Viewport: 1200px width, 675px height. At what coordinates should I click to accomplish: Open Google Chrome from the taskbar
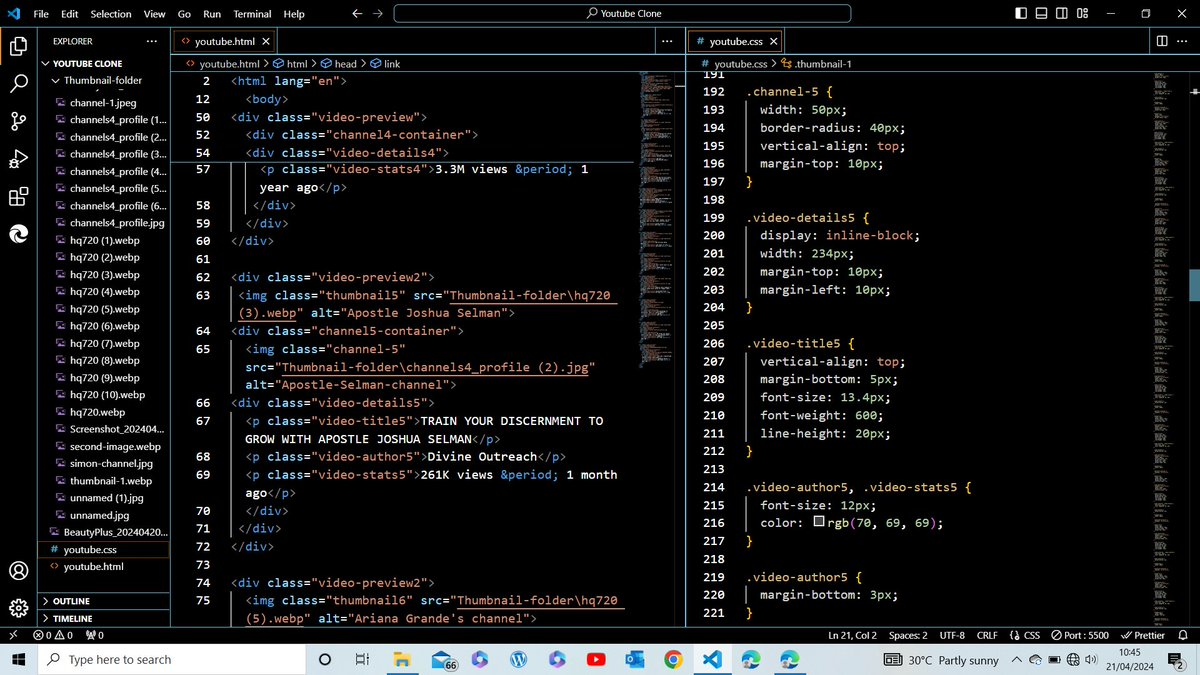[x=674, y=660]
